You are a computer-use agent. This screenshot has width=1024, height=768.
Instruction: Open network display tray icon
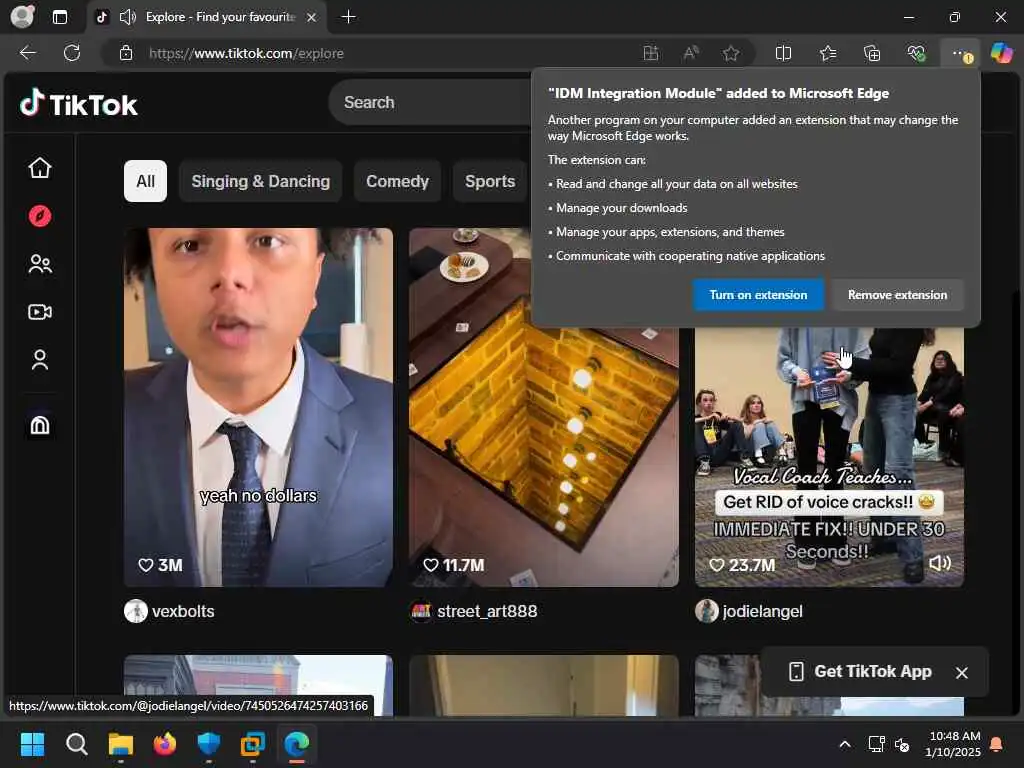(x=876, y=744)
